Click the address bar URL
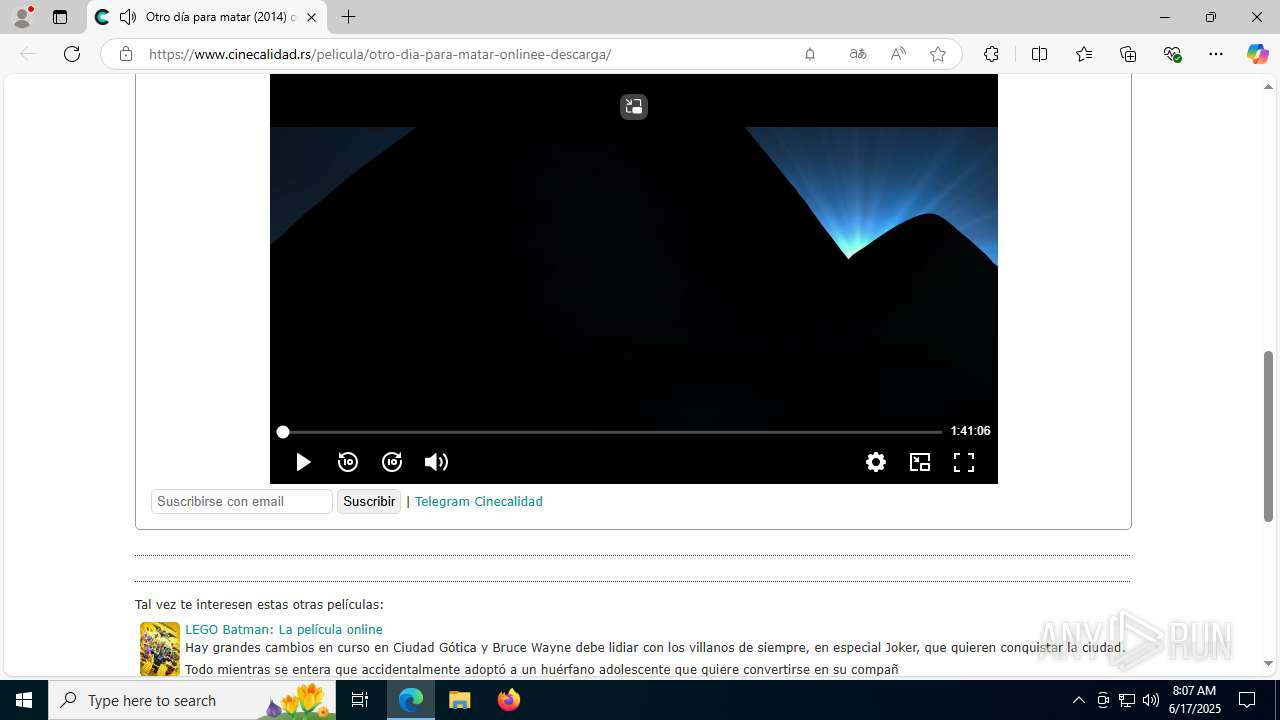This screenshot has height=720, width=1280. [380, 54]
